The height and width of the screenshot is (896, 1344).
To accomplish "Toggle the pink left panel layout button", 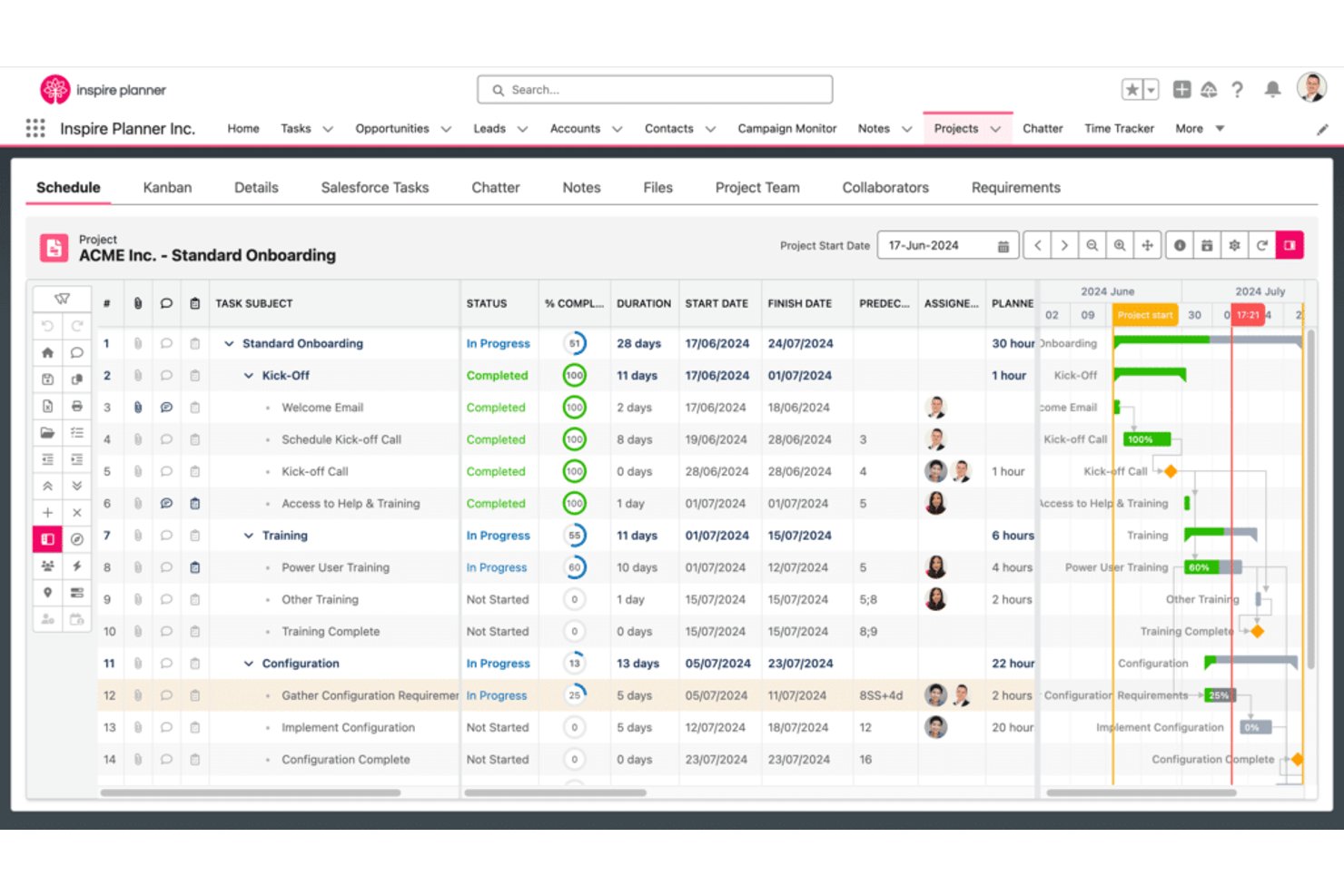I will click(x=48, y=539).
